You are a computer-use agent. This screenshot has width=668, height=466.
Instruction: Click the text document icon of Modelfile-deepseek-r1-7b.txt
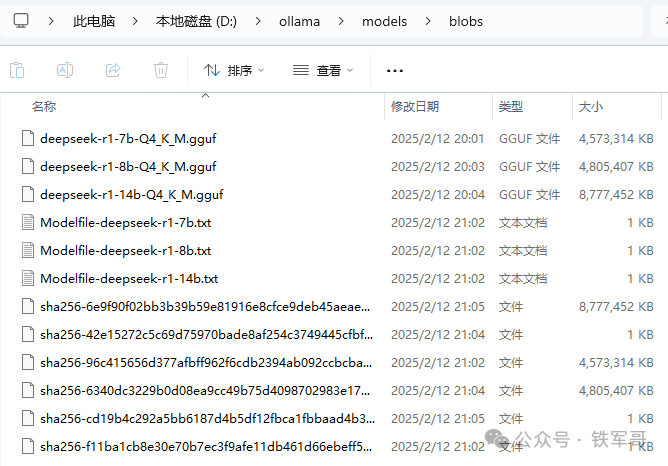click(x=28, y=222)
